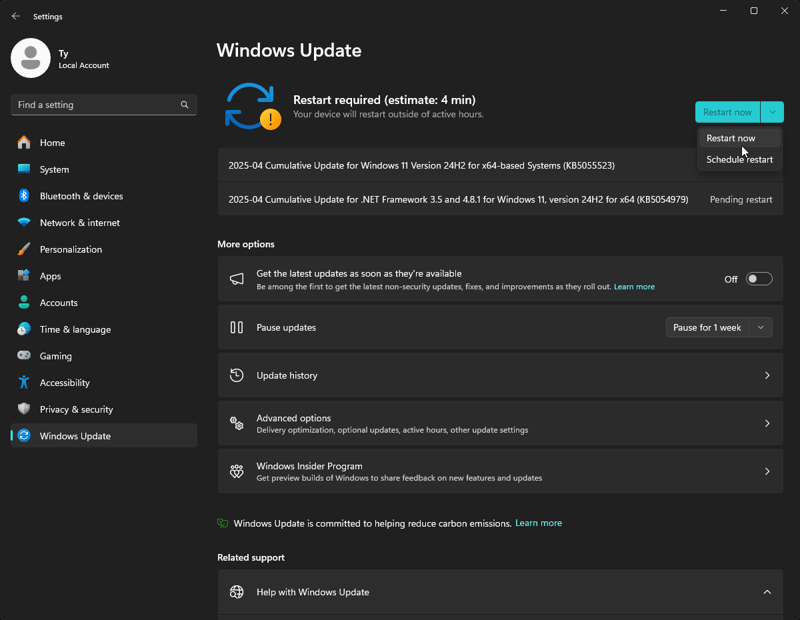Open the carbon emissions Learn more link
The width and height of the screenshot is (800, 620).
click(x=538, y=523)
